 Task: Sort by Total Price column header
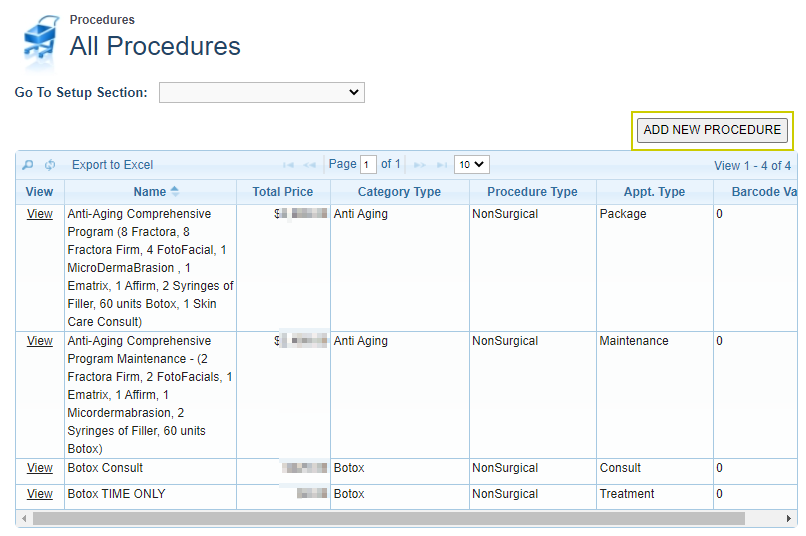tap(283, 192)
